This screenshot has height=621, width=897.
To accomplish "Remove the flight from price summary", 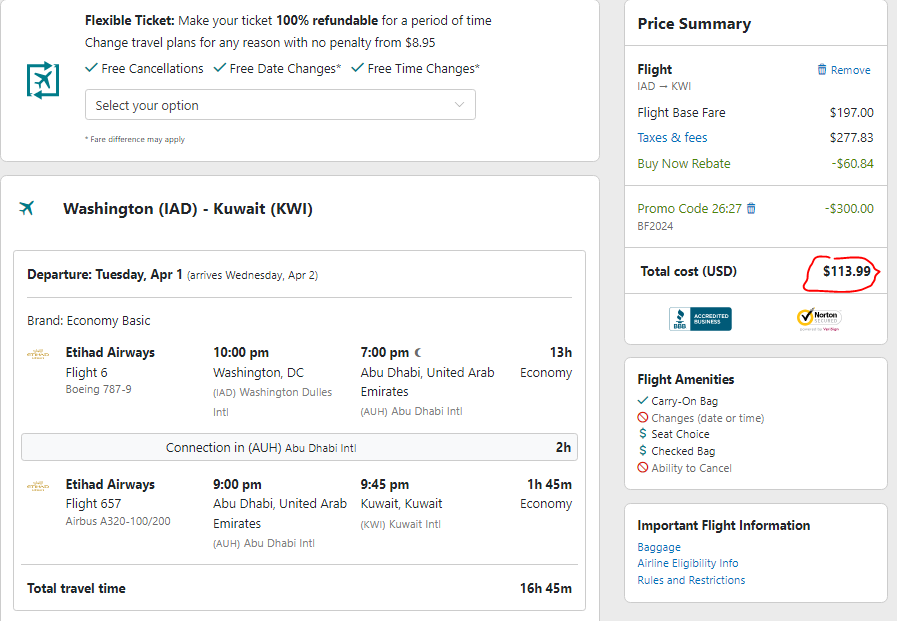I will pos(844,70).
